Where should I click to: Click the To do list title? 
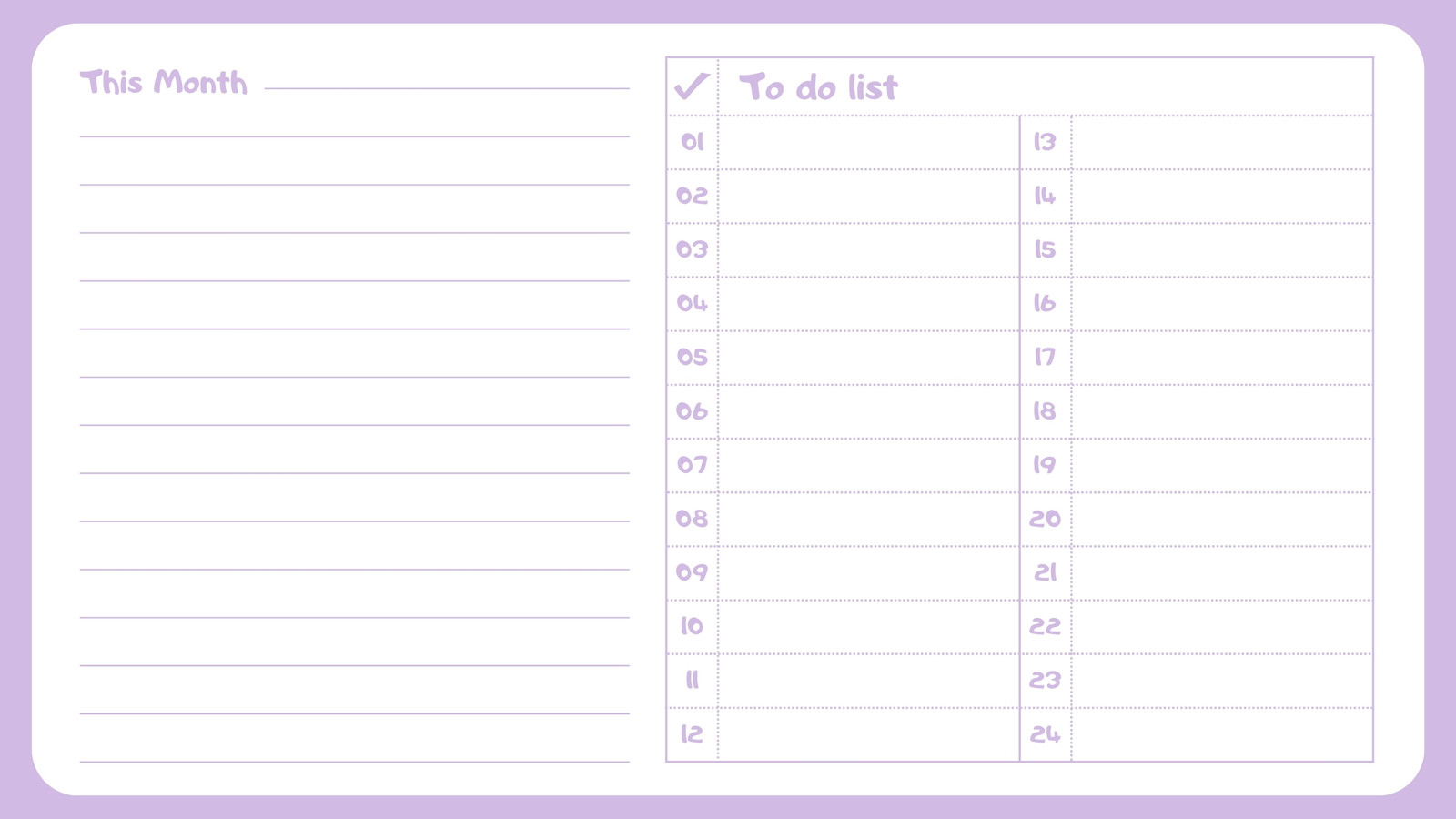pyautogui.click(x=818, y=87)
